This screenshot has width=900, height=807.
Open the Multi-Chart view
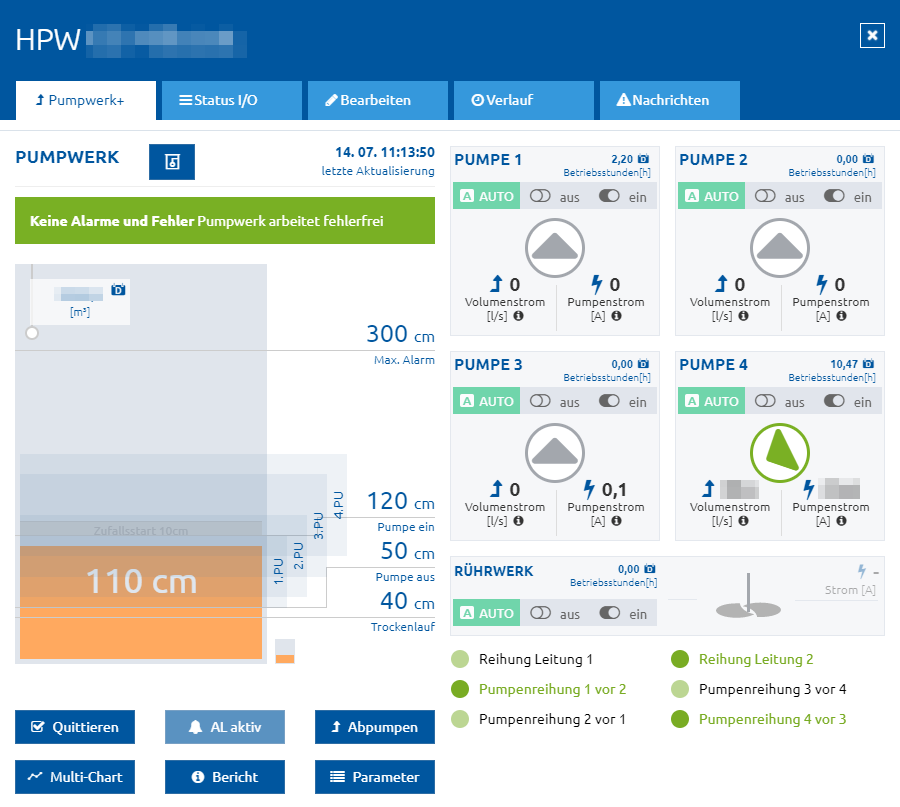[x=75, y=777]
